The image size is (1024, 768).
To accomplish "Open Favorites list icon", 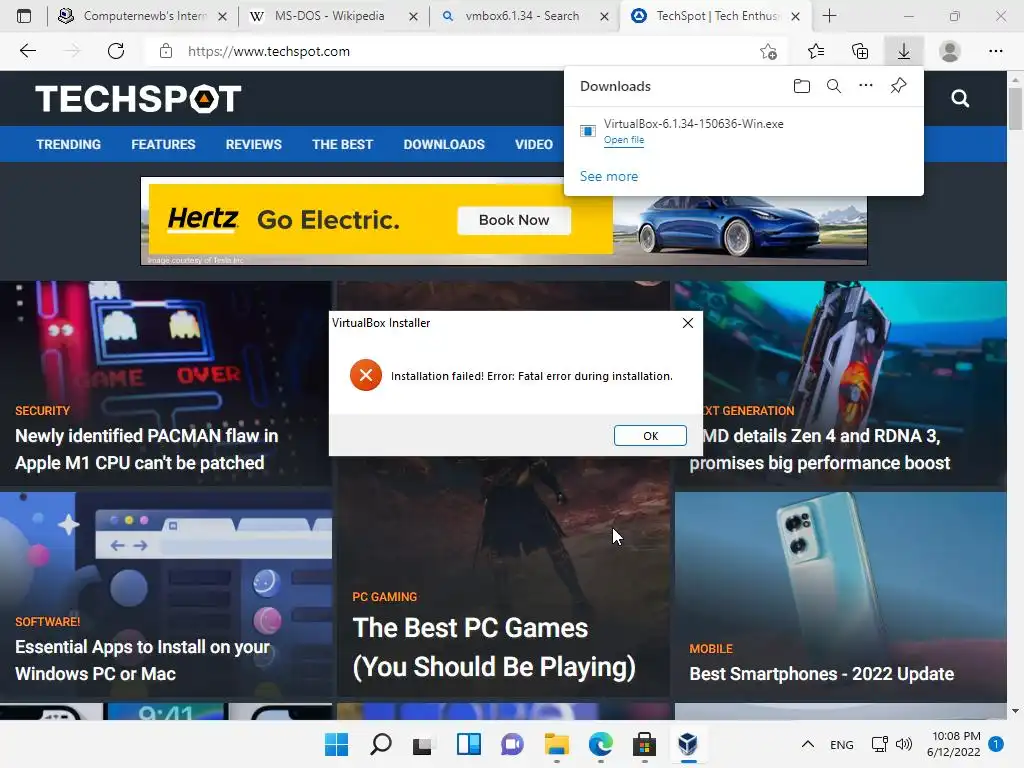I will [x=816, y=51].
